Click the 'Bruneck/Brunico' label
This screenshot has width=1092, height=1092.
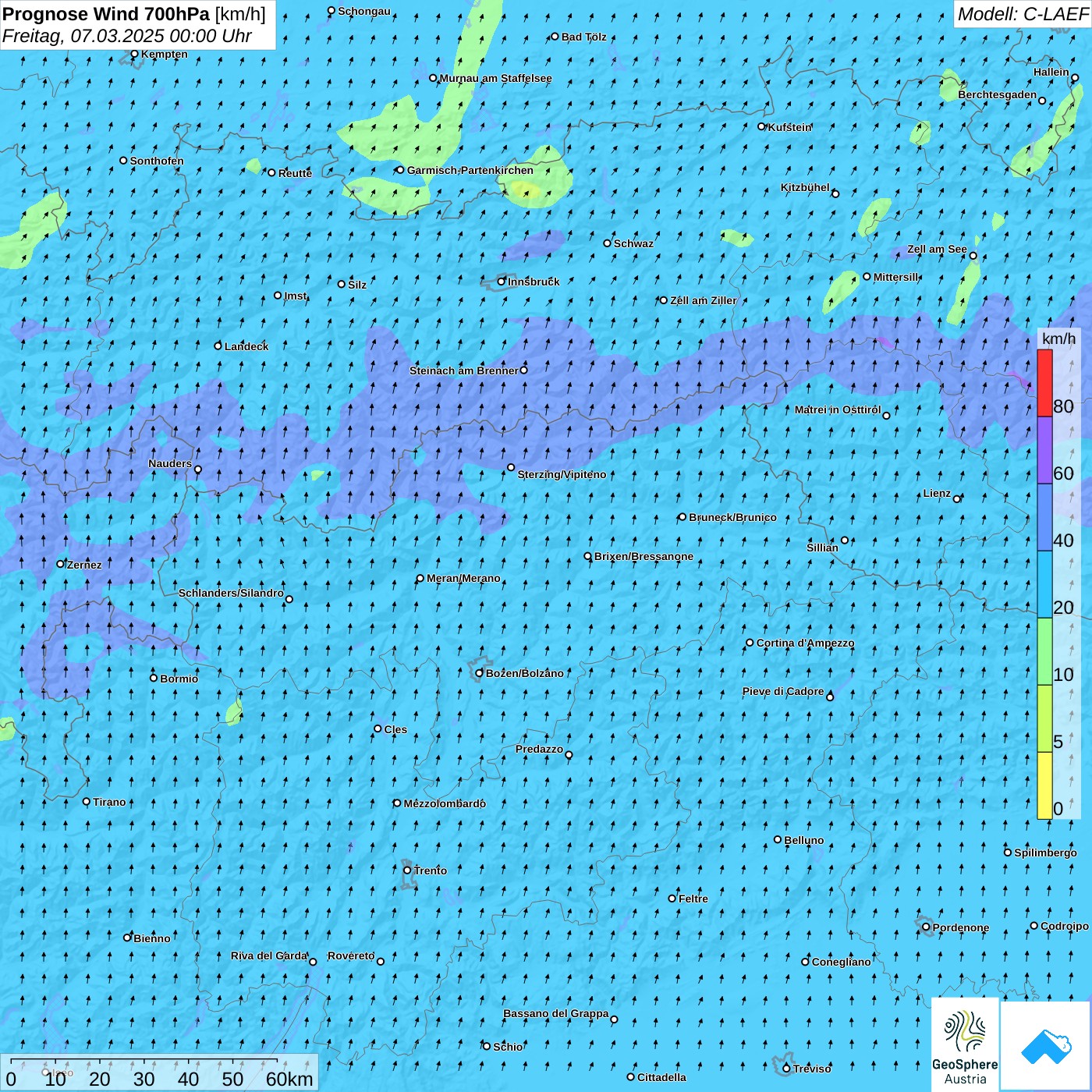pos(732,517)
